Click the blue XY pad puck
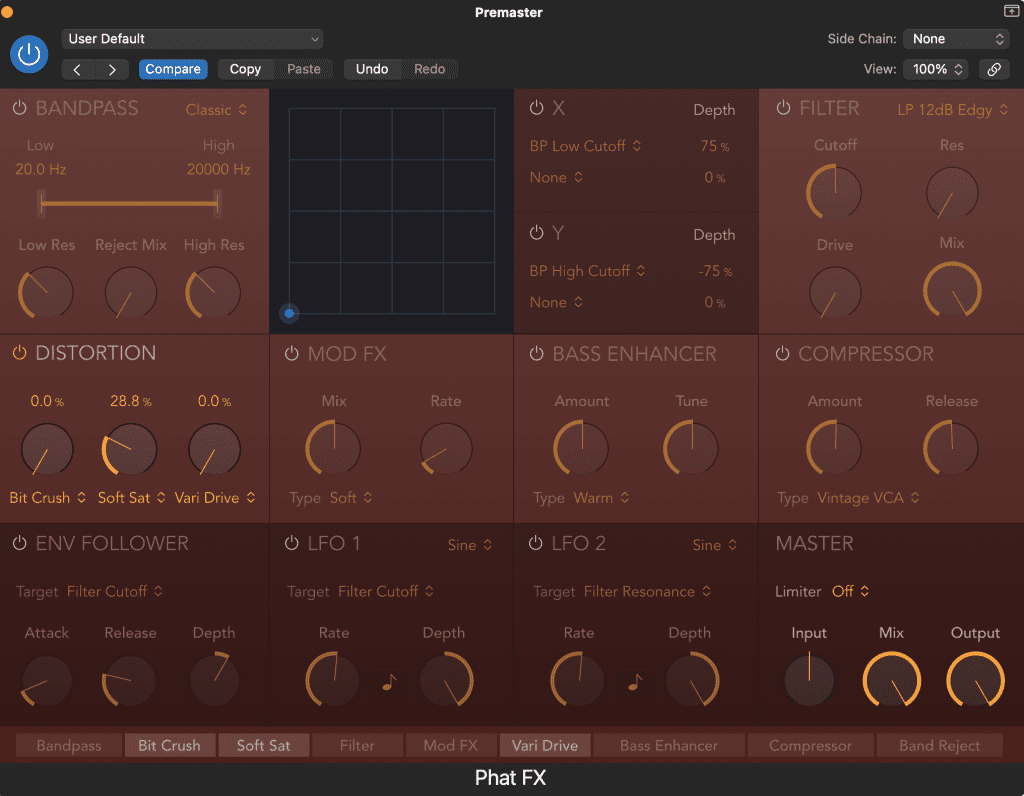1024x796 pixels. coord(289,313)
